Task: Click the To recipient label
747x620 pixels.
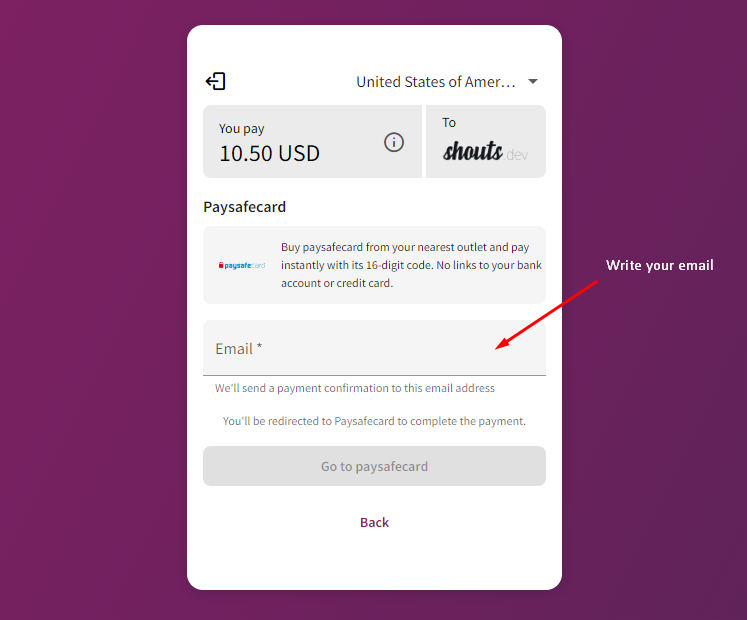Action: click(x=449, y=122)
